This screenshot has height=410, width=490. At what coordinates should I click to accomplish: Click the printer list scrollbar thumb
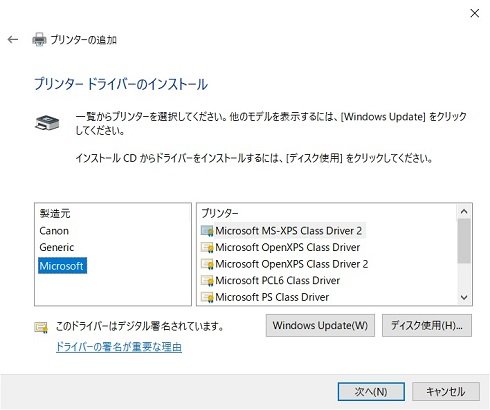[x=464, y=241]
